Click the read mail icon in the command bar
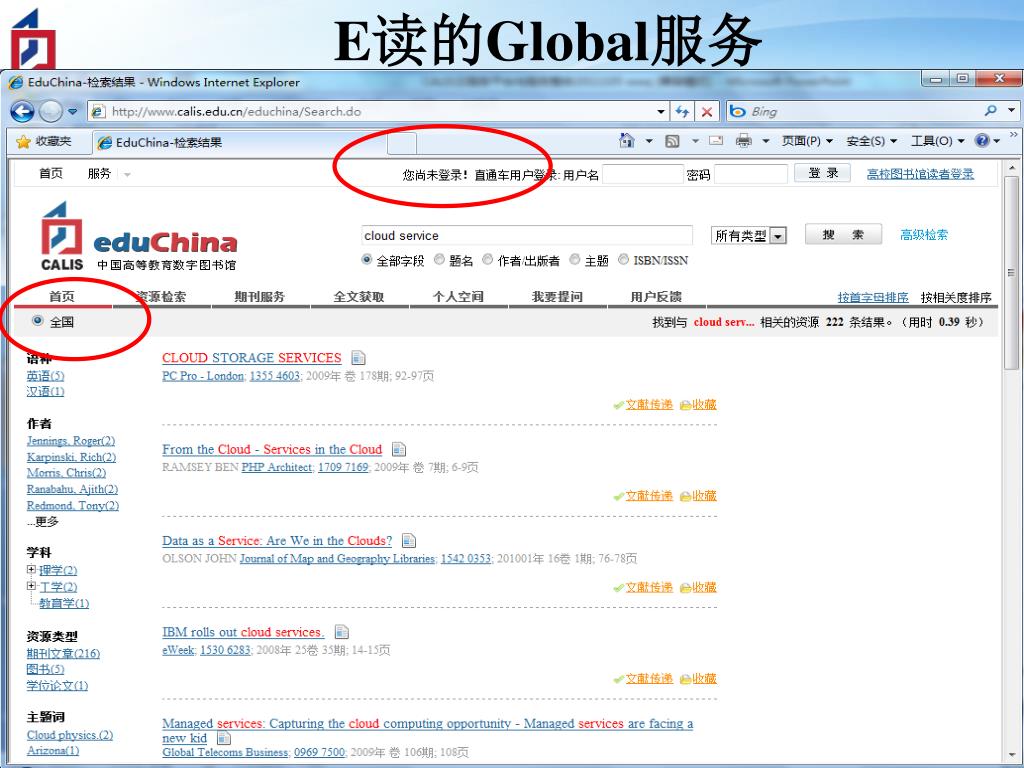The image size is (1024, 768). pyautogui.click(x=716, y=140)
